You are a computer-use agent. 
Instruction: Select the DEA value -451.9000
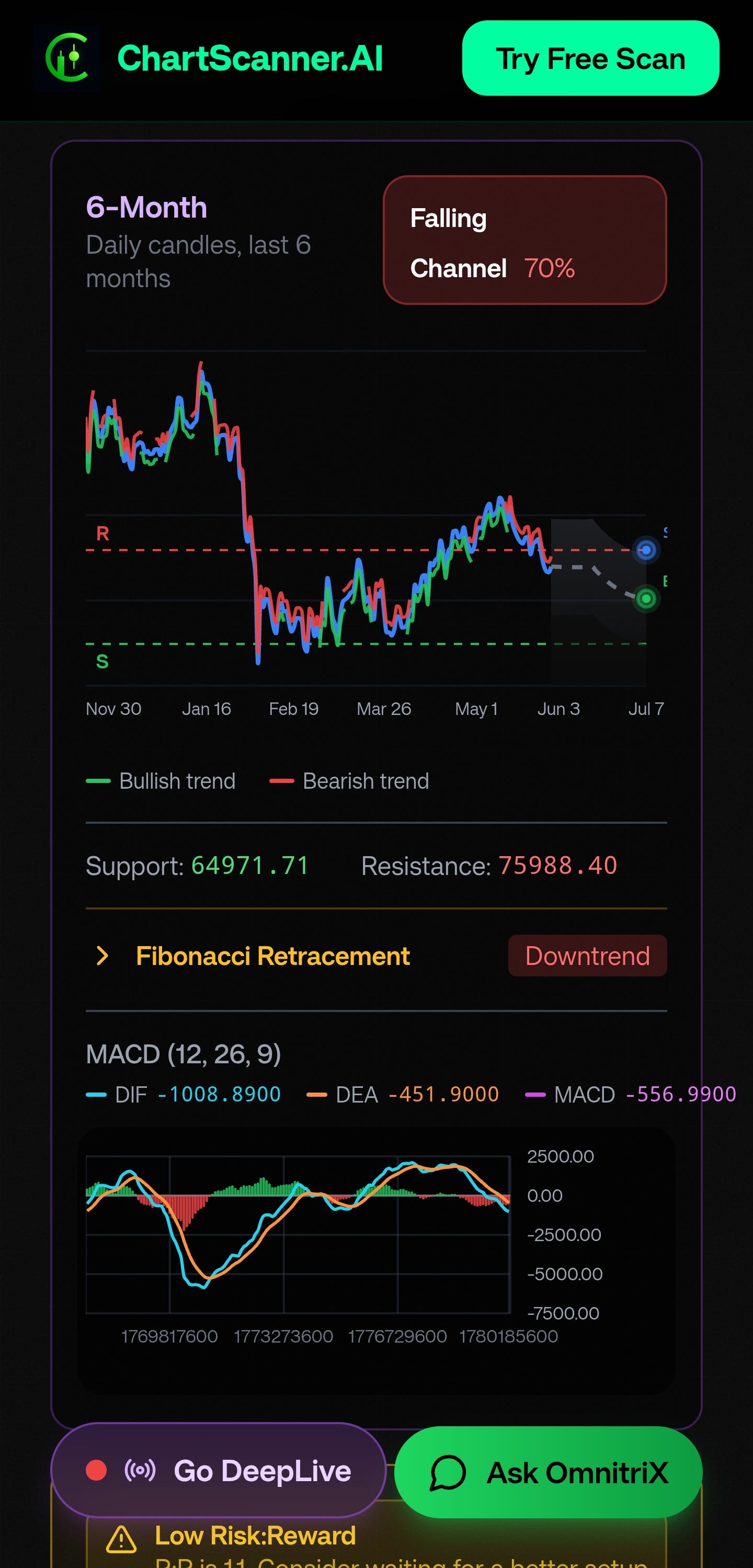point(443,1095)
